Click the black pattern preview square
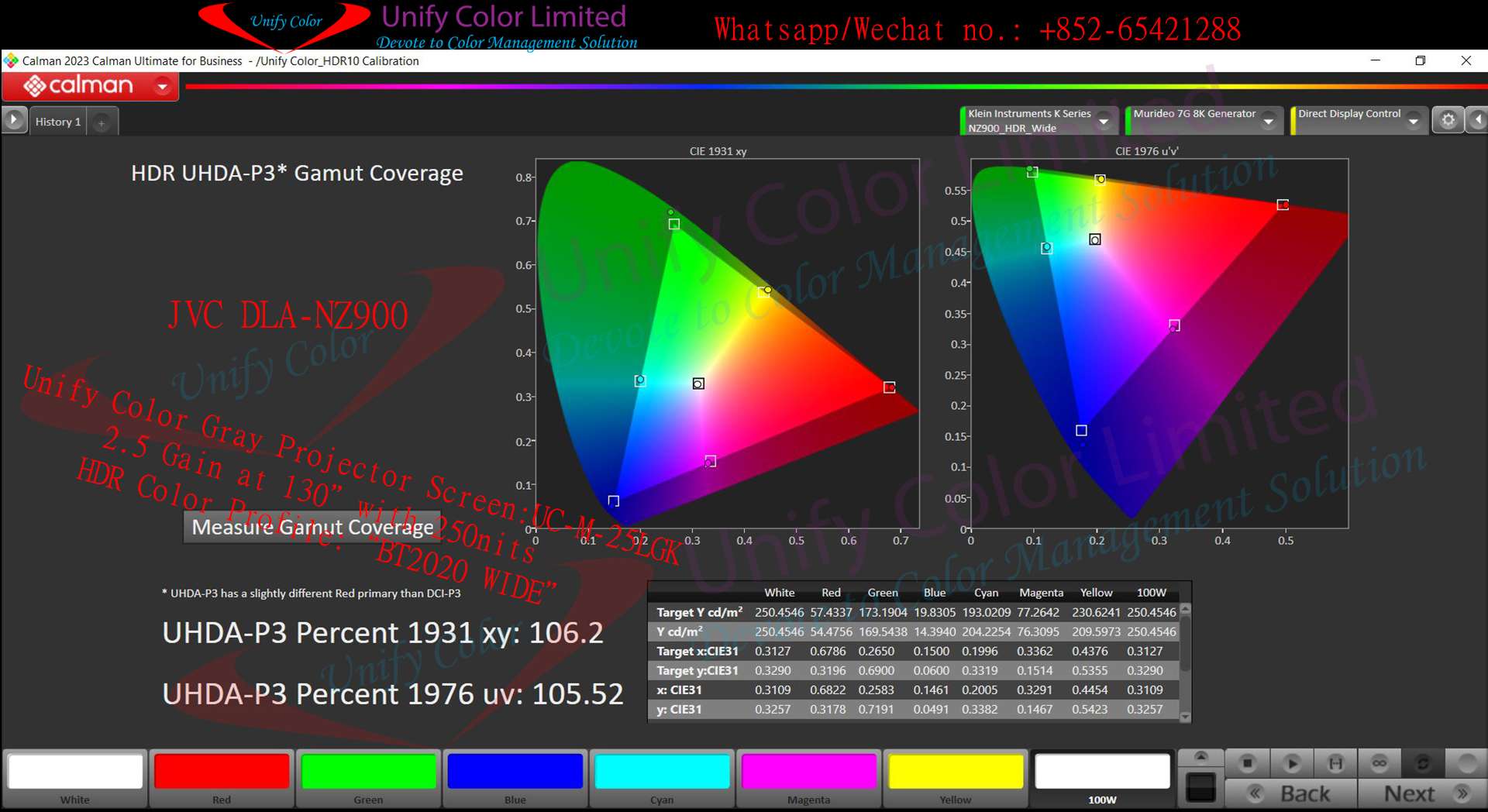This screenshot has width=1488, height=812. 1200,788
